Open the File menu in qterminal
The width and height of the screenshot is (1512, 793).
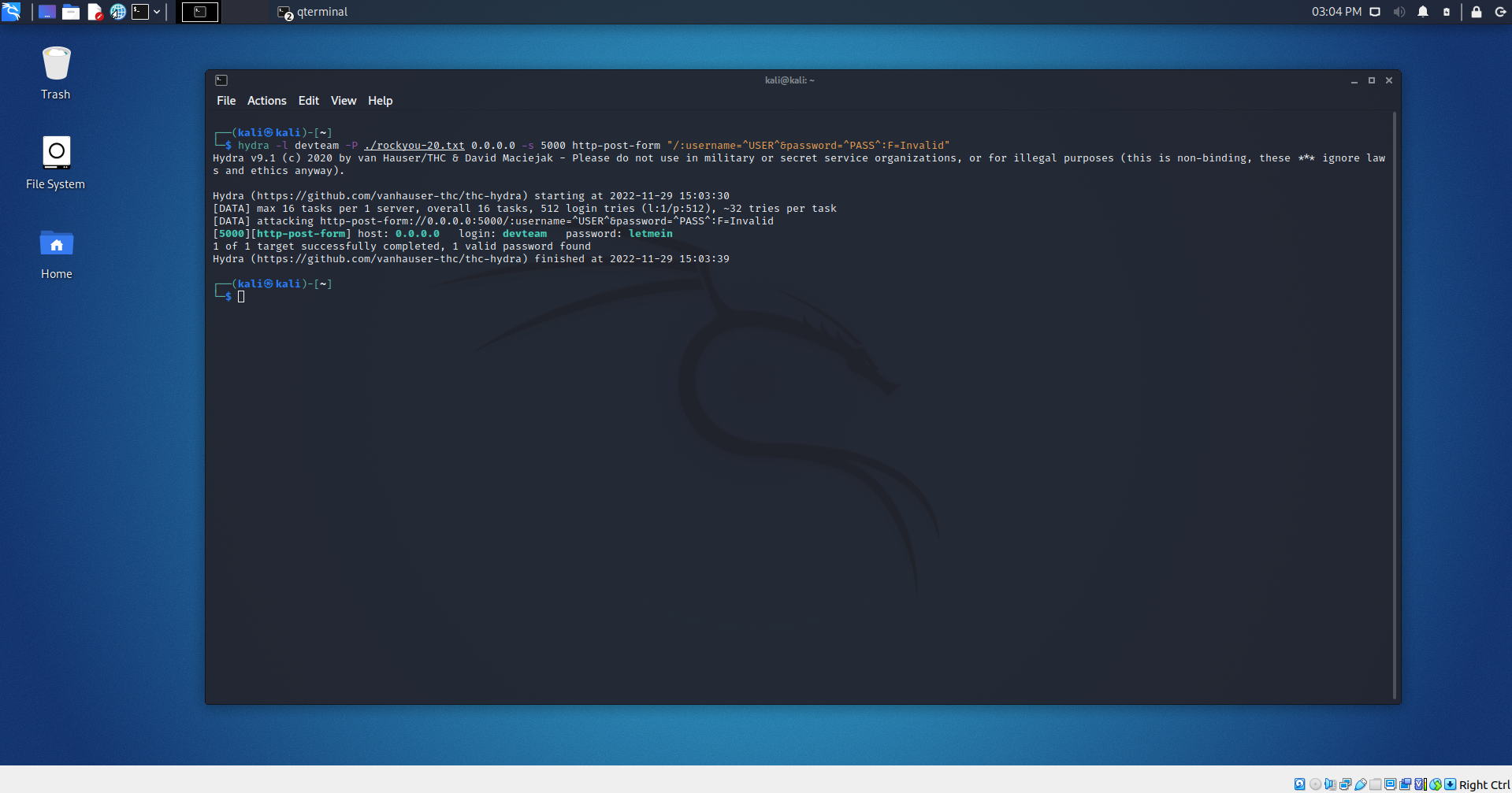[226, 101]
